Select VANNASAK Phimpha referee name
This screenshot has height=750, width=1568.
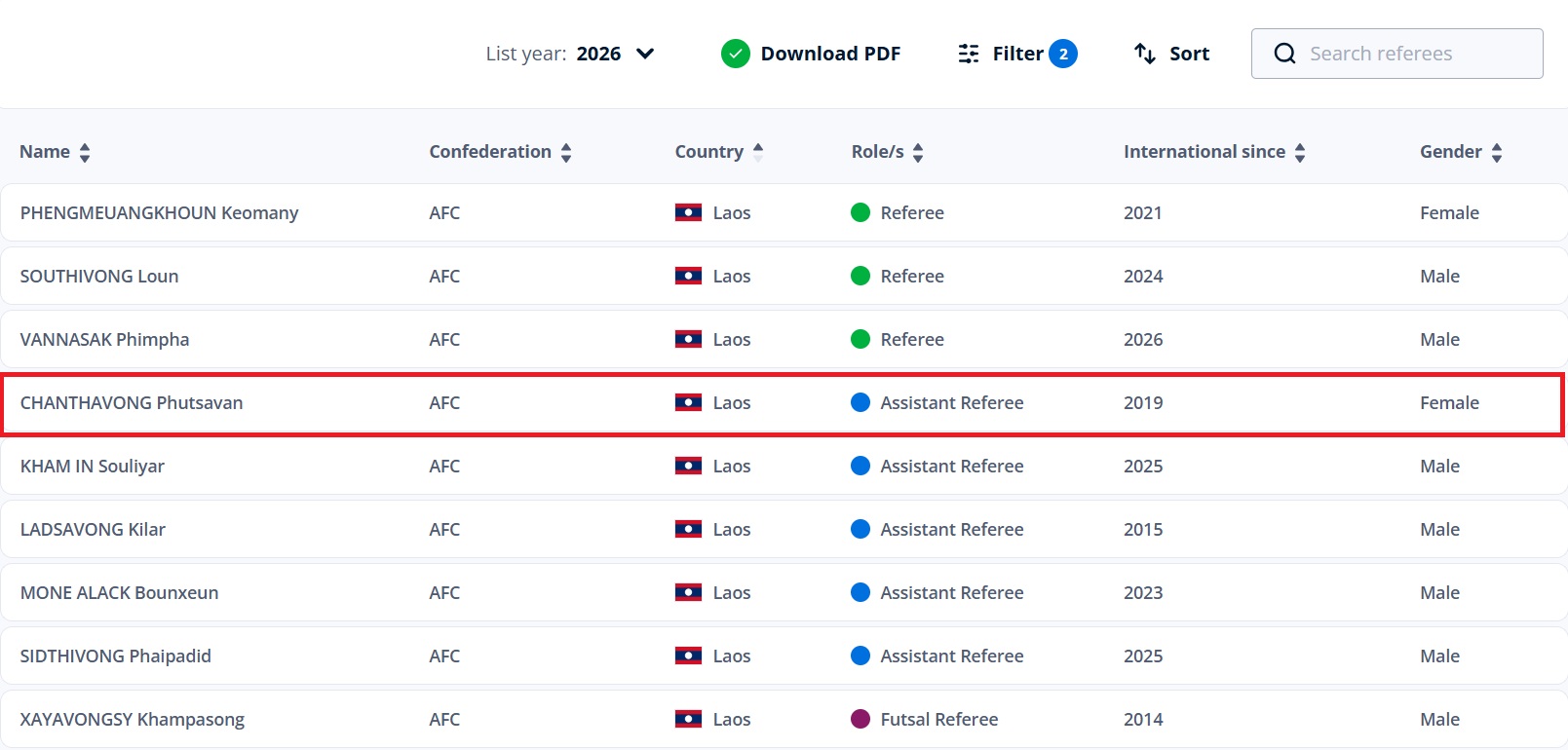coord(104,340)
